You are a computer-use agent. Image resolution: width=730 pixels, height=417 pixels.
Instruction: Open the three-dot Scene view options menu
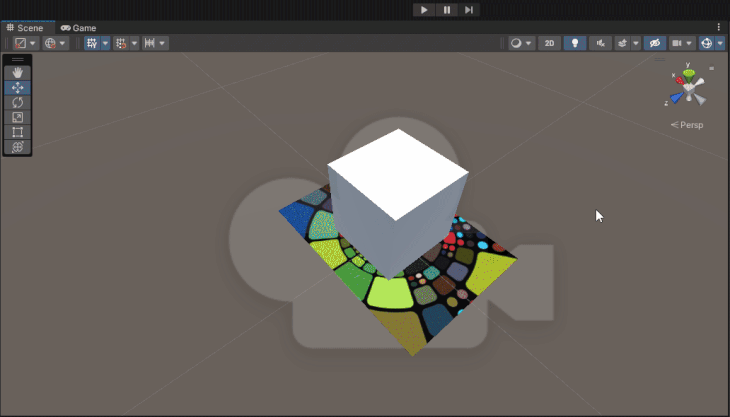tap(719, 27)
